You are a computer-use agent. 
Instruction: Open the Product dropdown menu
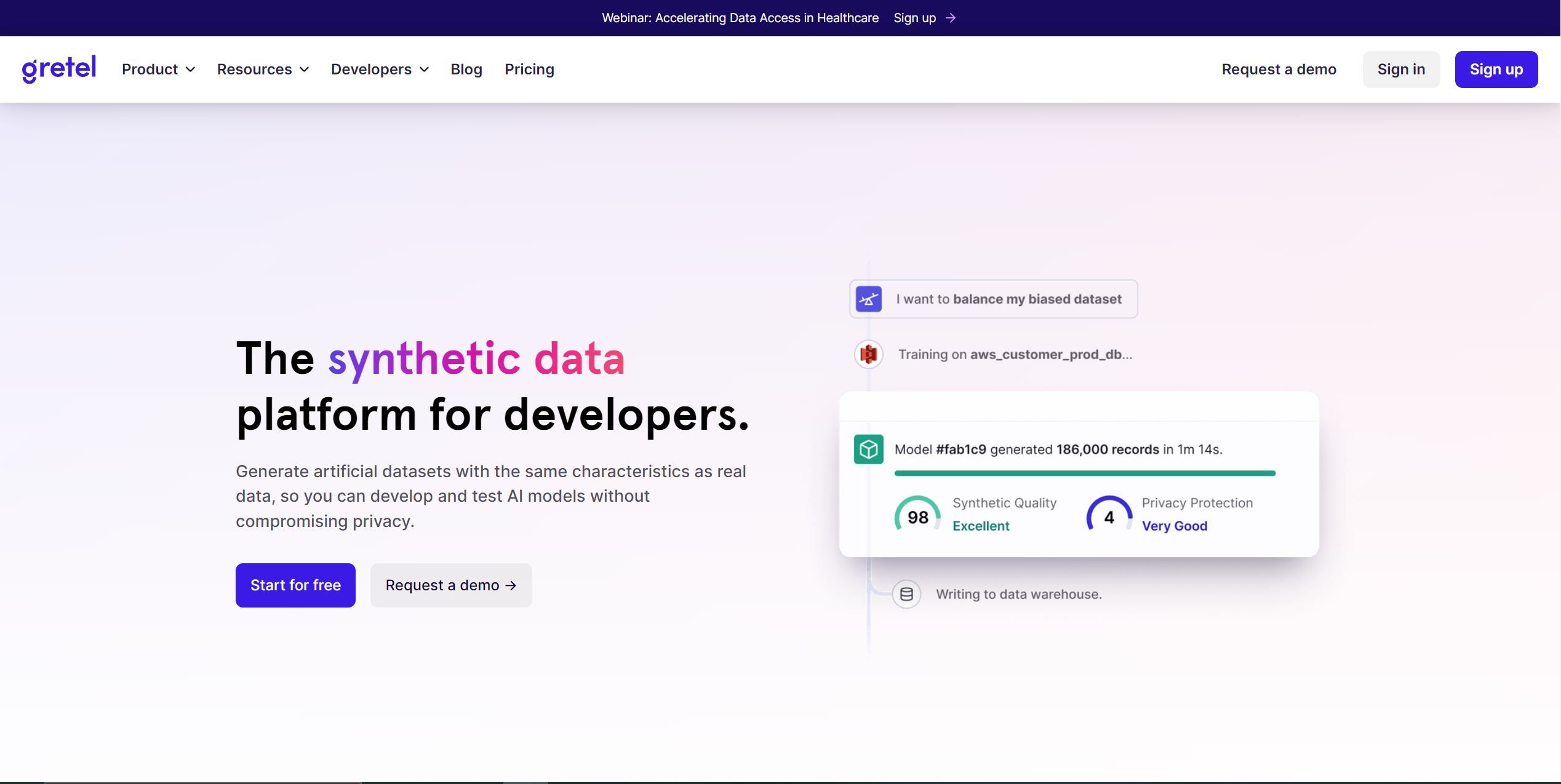158,69
